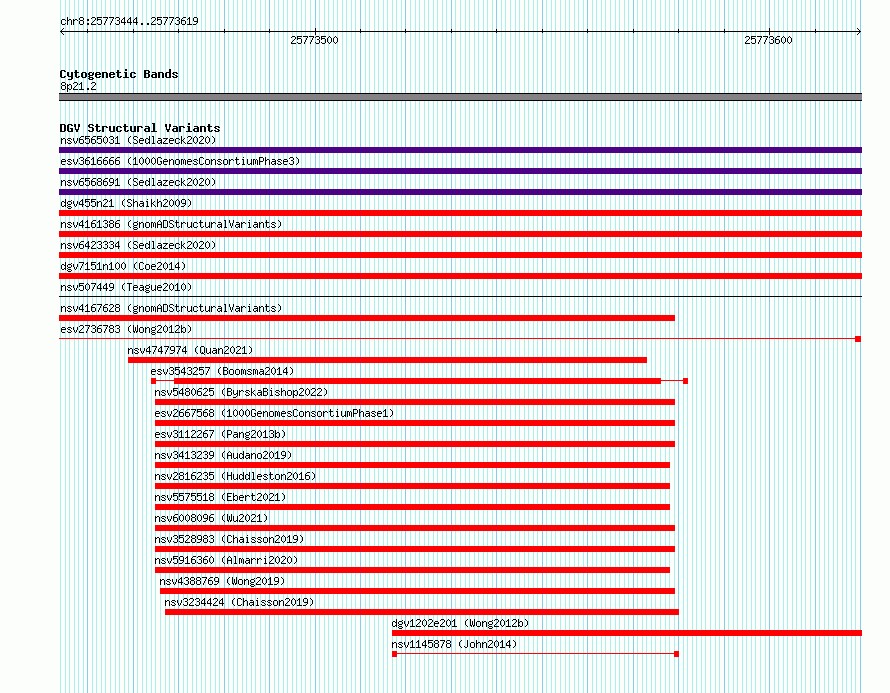Click the nsv4747974 (Quan2021) label

point(190,350)
